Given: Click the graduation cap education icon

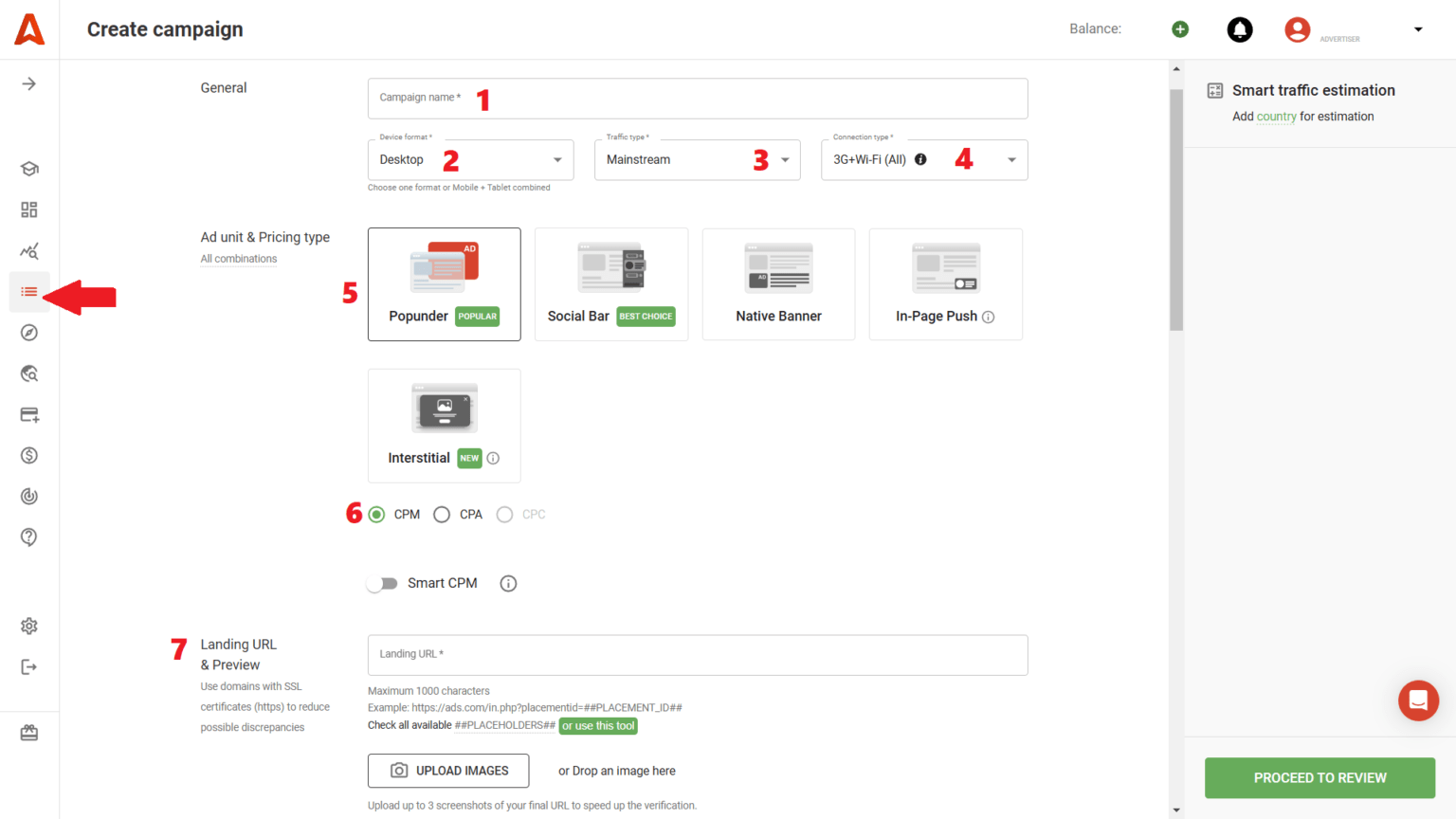Looking at the screenshot, I should coord(28,168).
